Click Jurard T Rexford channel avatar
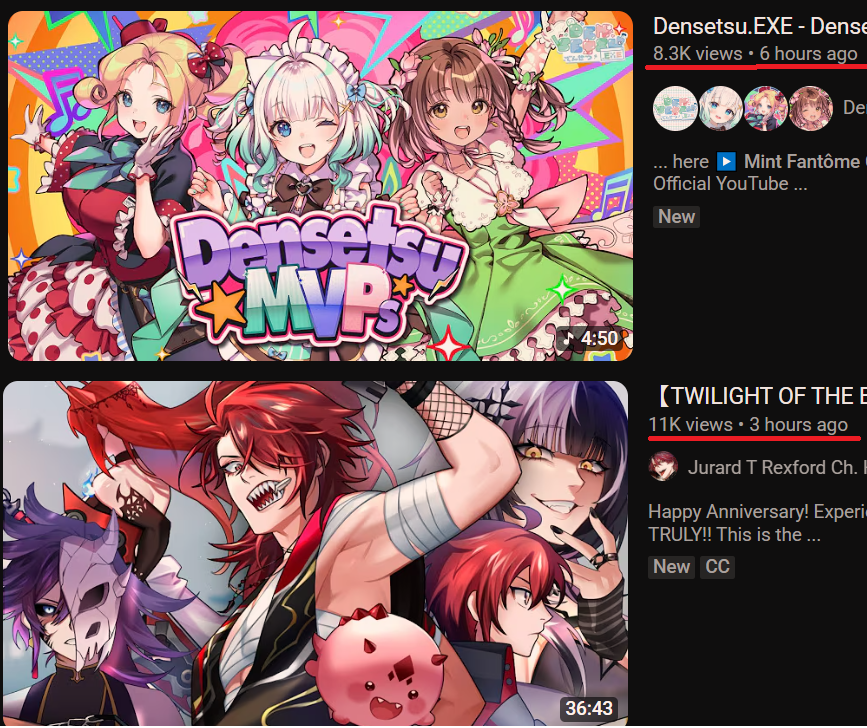The image size is (867, 728). [663, 466]
